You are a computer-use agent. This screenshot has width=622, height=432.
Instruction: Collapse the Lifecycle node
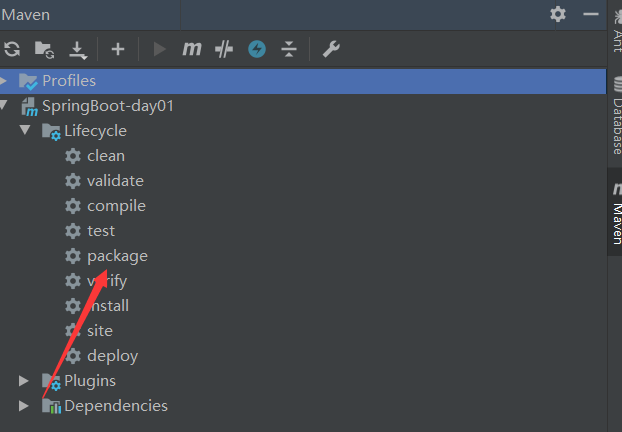click(25, 130)
